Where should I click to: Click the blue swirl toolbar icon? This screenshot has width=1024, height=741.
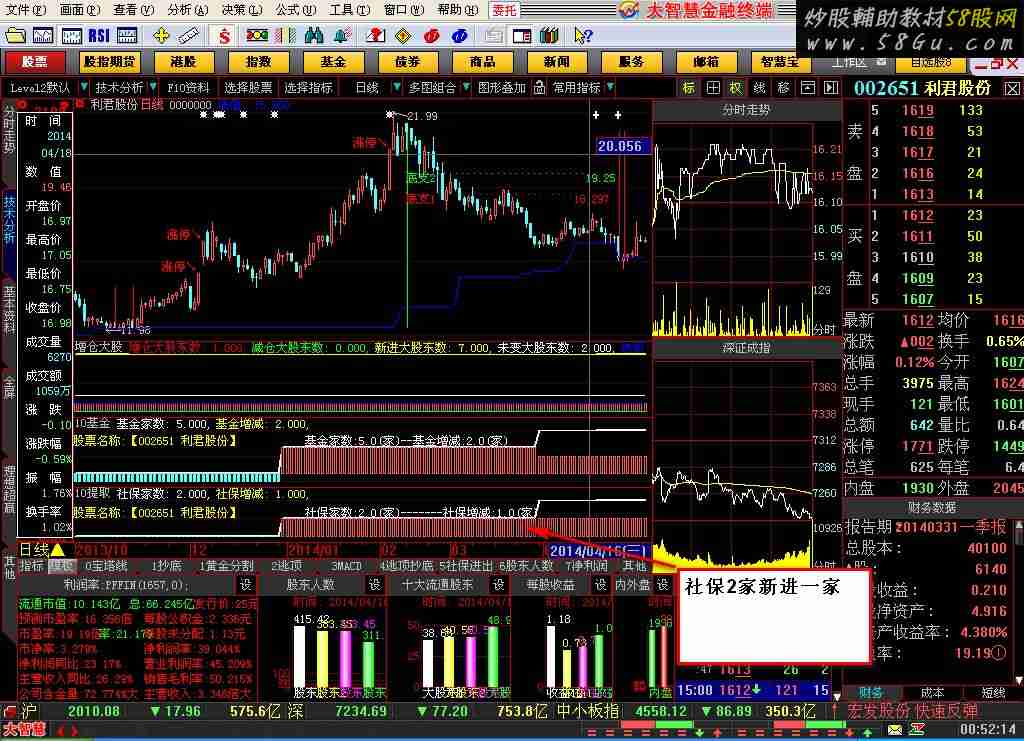click(459, 35)
